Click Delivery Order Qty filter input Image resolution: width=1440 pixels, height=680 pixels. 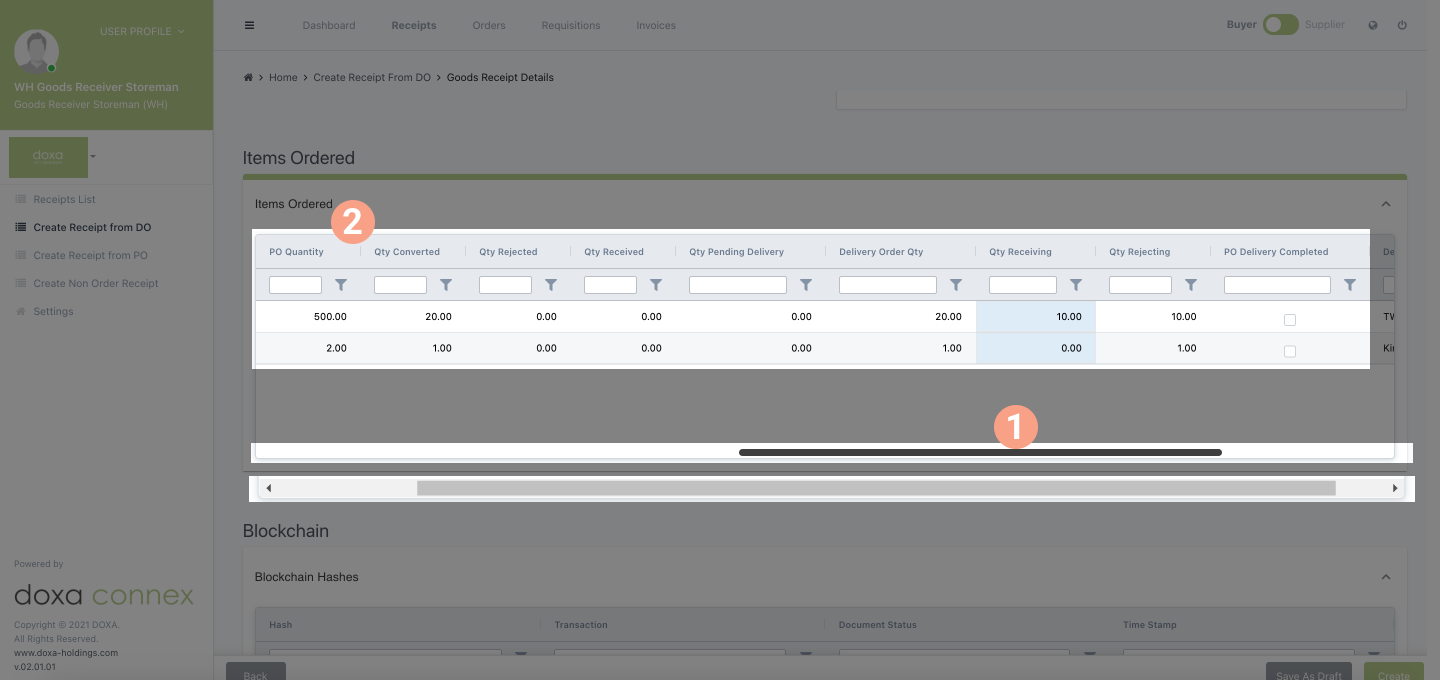coord(888,285)
